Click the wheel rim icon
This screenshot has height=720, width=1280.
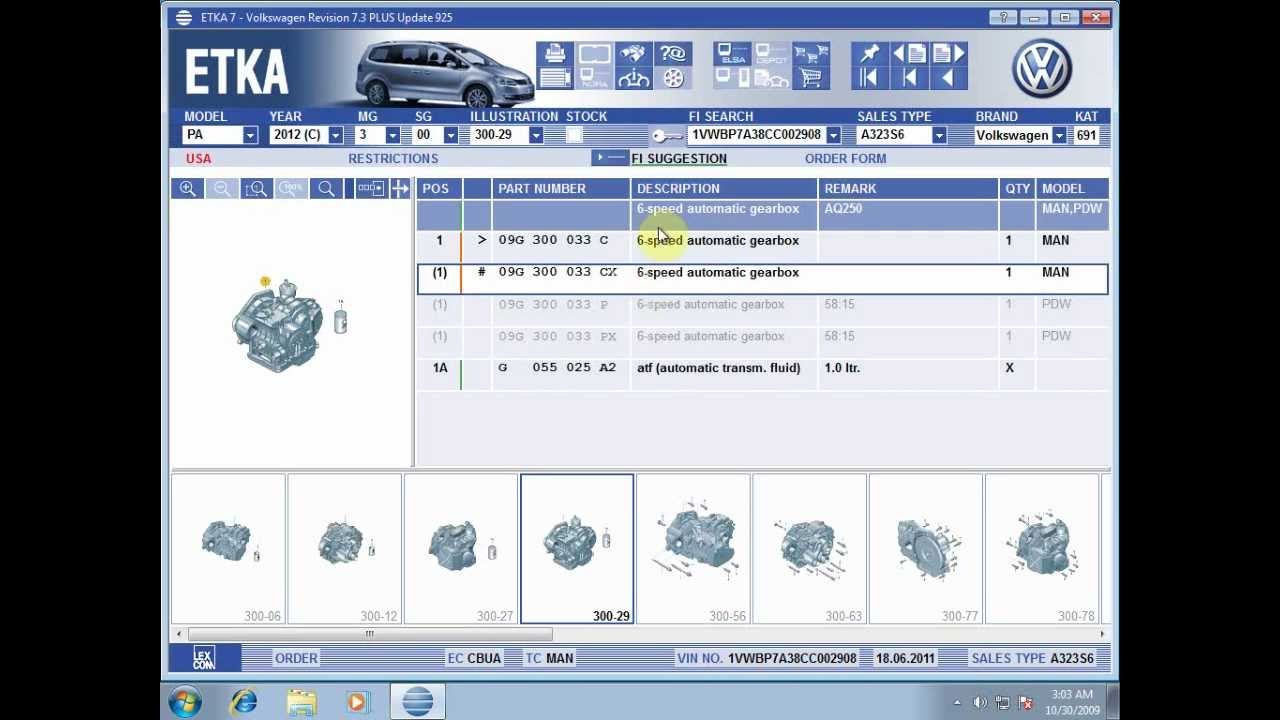[x=673, y=78]
